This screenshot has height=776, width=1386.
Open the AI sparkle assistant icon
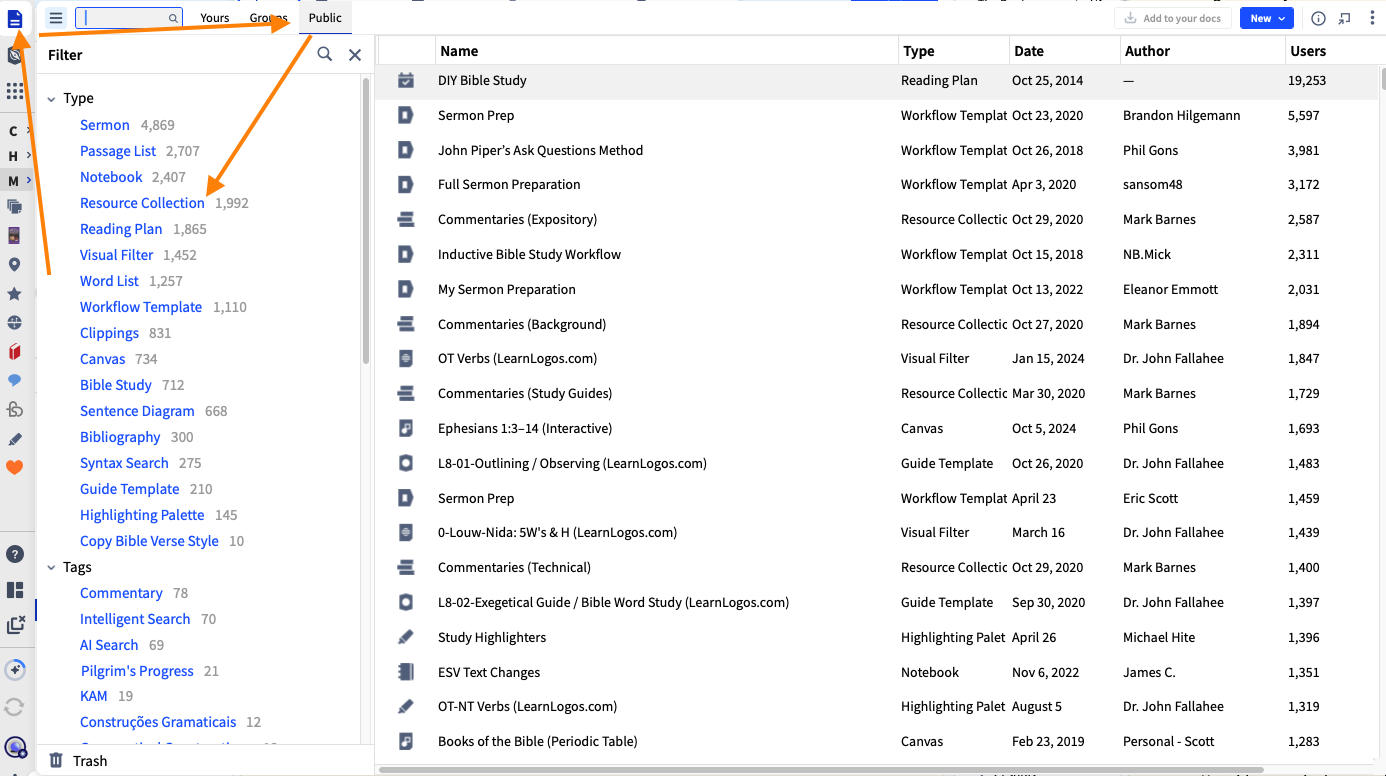(15, 670)
